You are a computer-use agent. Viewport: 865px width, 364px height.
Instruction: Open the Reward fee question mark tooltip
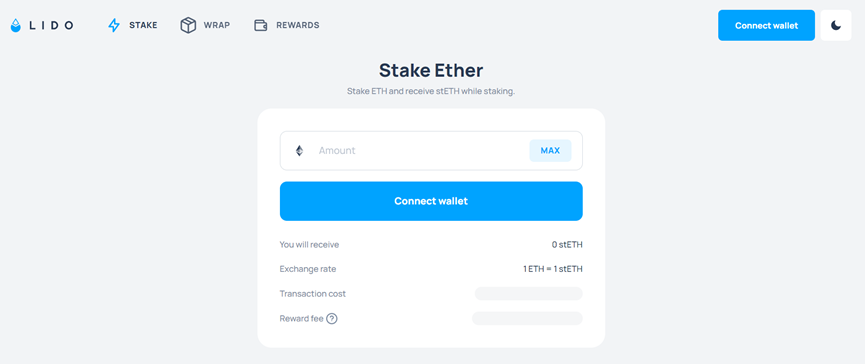(x=332, y=318)
